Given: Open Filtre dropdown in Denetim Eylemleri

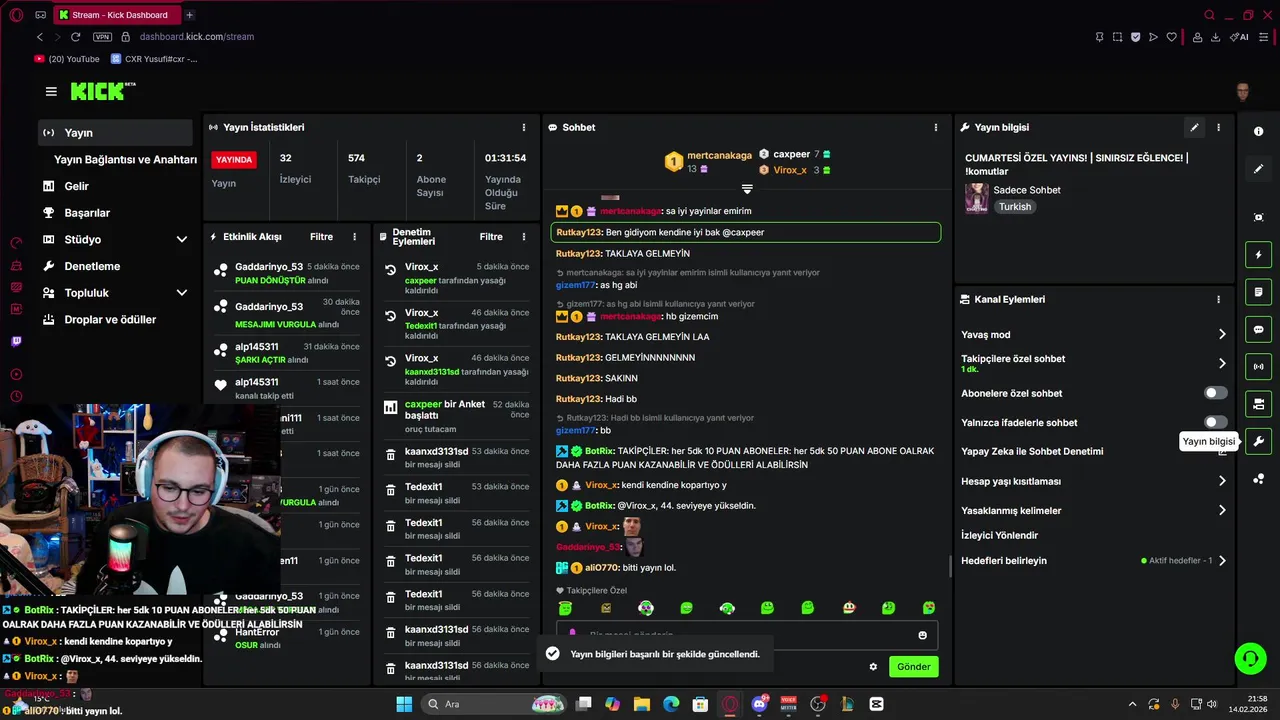Looking at the screenshot, I should click(491, 237).
